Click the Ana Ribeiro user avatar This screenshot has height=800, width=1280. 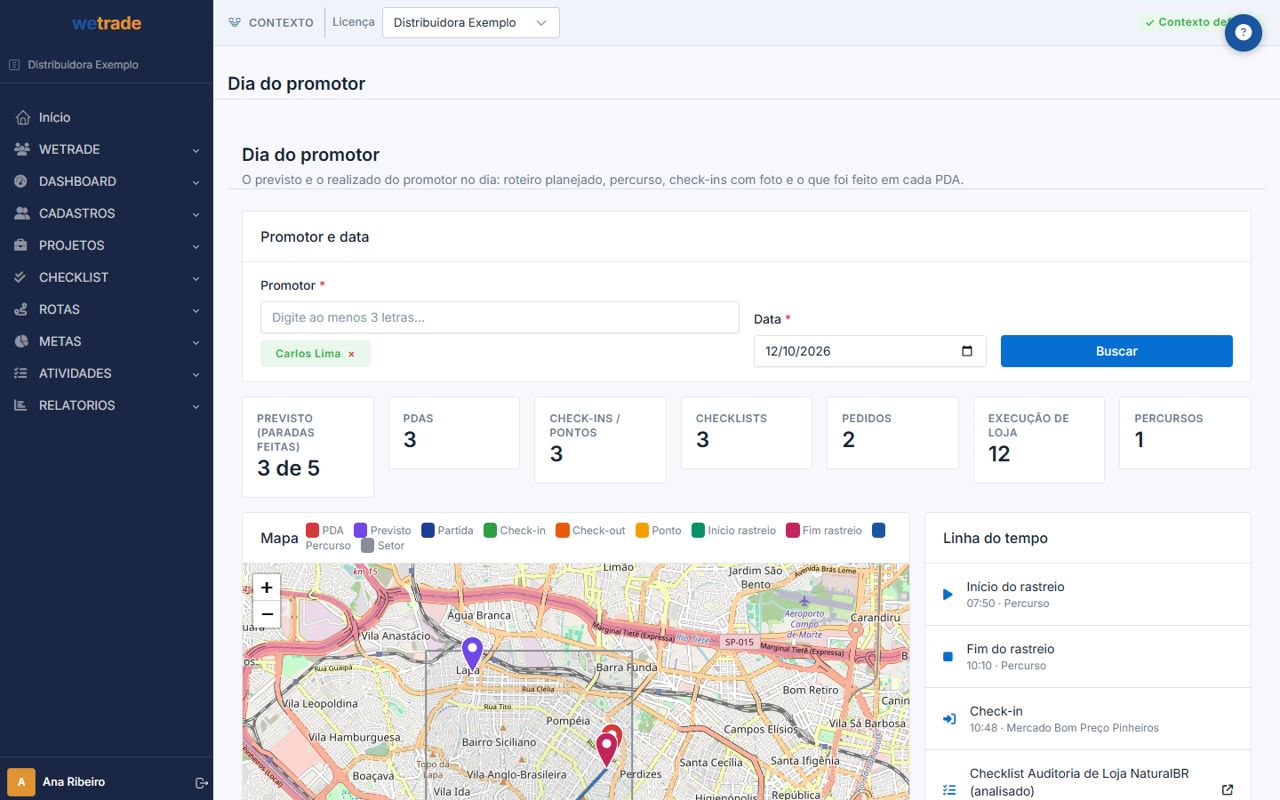click(21, 782)
